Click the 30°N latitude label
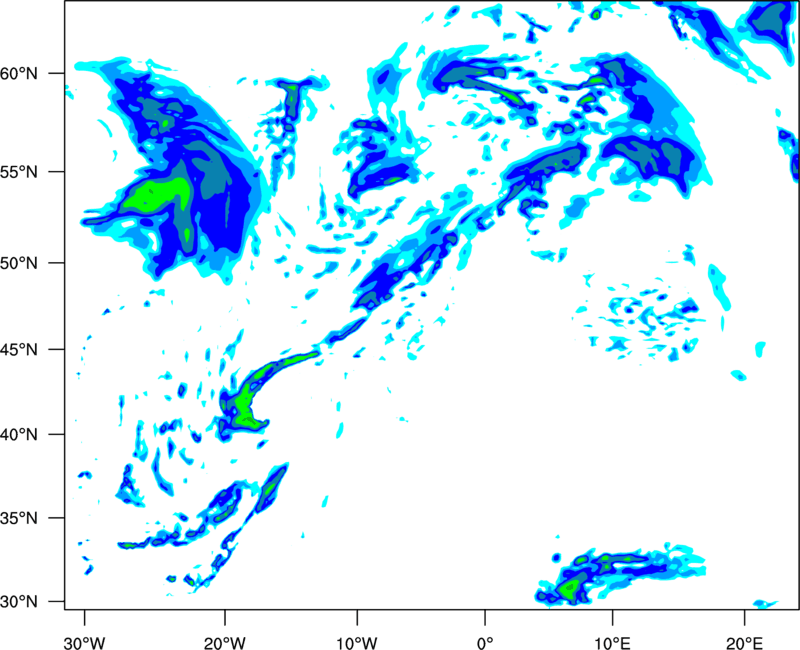 click(19, 602)
